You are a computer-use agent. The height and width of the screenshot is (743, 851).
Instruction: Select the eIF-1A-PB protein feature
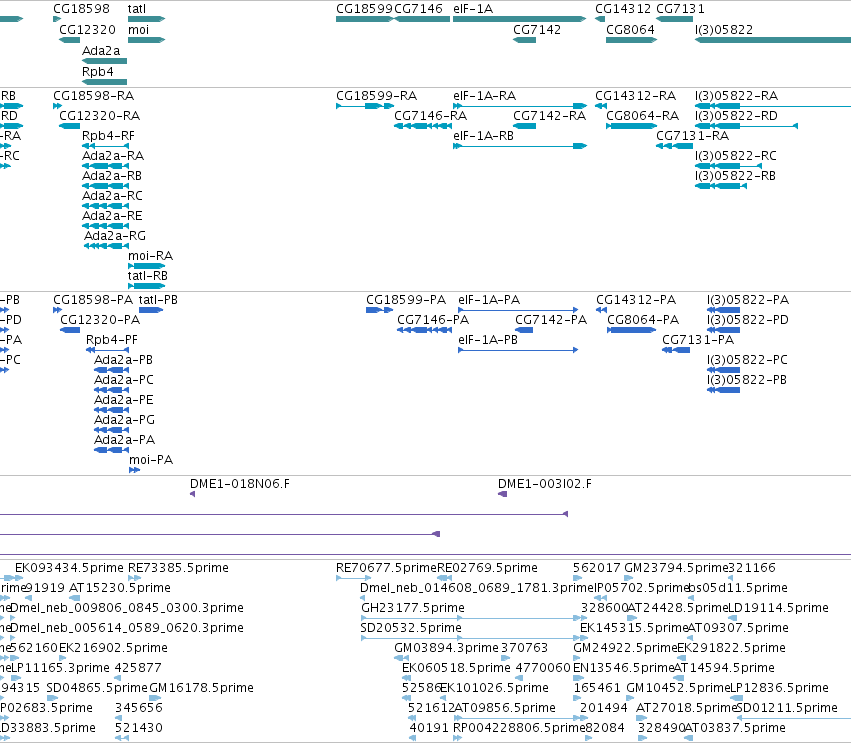[518, 350]
